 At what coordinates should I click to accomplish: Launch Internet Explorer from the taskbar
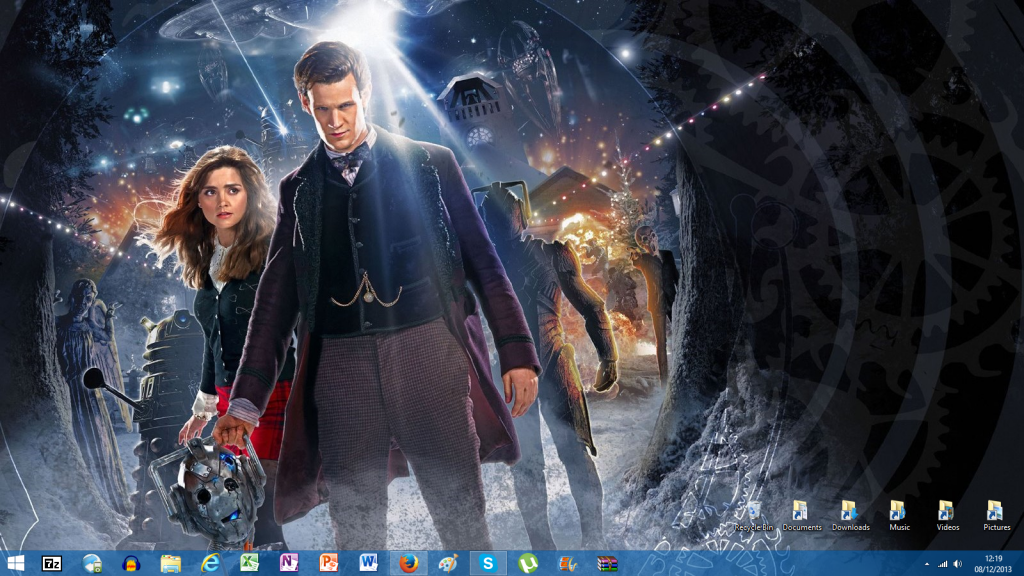point(210,563)
